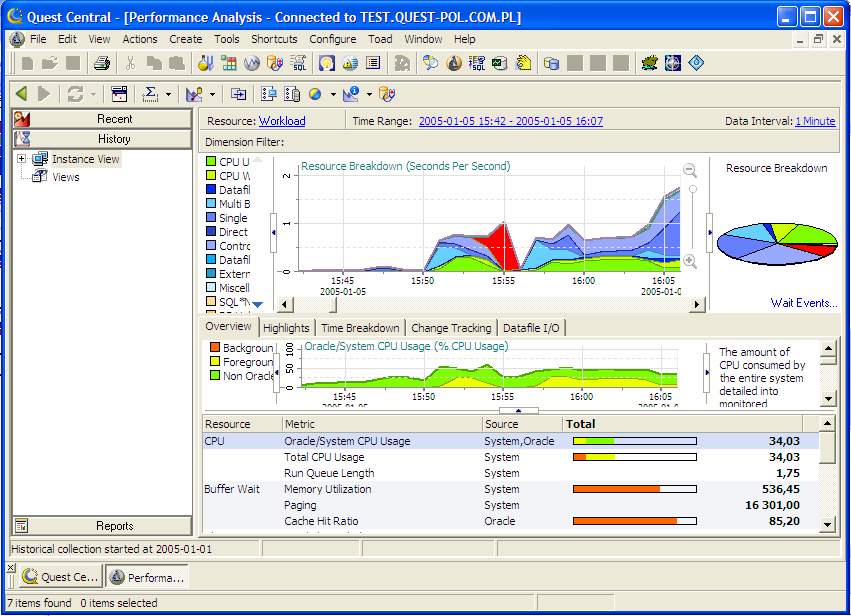Viewport: 851px width, 616px height.
Task: Click the database shield icon in top toolbar
Action: coord(275,63)
